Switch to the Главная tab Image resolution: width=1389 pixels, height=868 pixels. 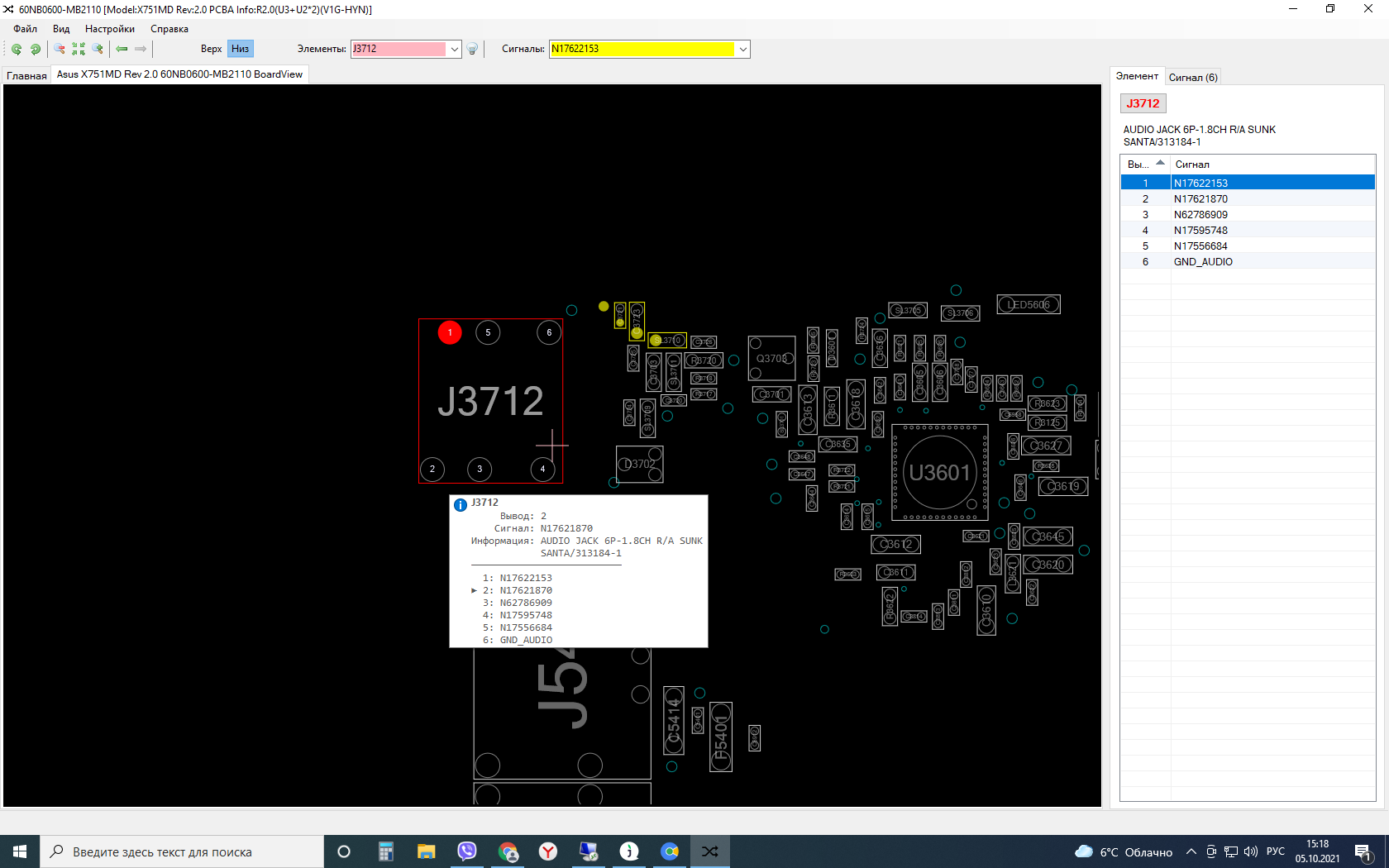point(26,75)
